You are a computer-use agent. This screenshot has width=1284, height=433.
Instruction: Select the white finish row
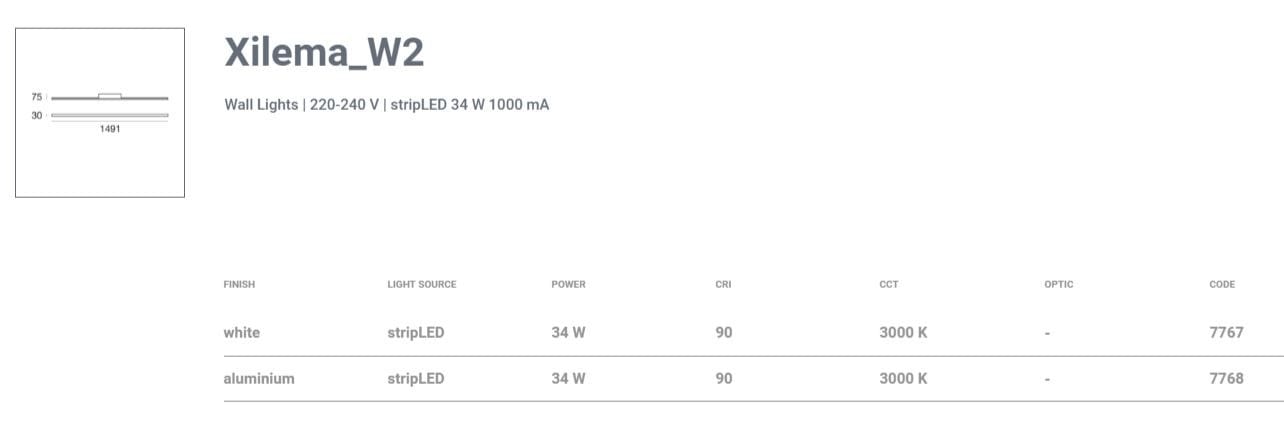coord(241,332)
